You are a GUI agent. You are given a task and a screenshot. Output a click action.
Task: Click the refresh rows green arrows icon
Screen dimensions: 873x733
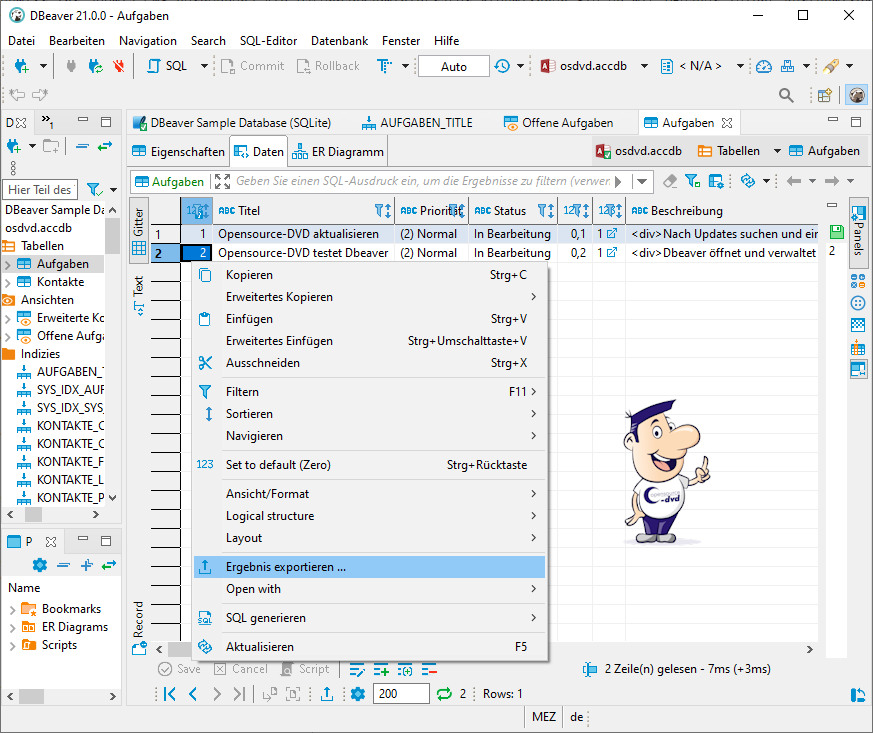(x=445, y=694)
